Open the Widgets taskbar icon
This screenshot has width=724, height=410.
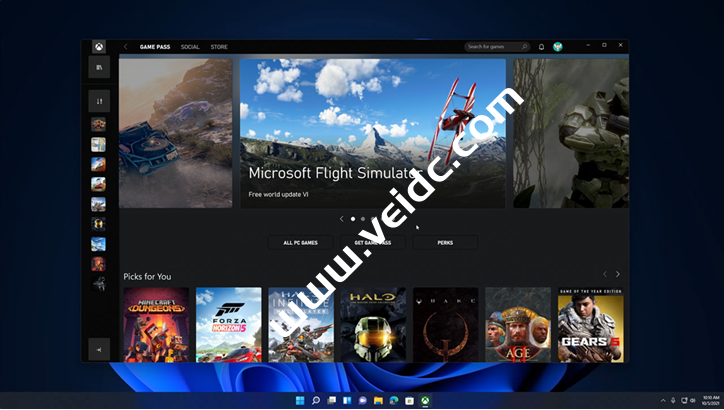pos(347,400)
